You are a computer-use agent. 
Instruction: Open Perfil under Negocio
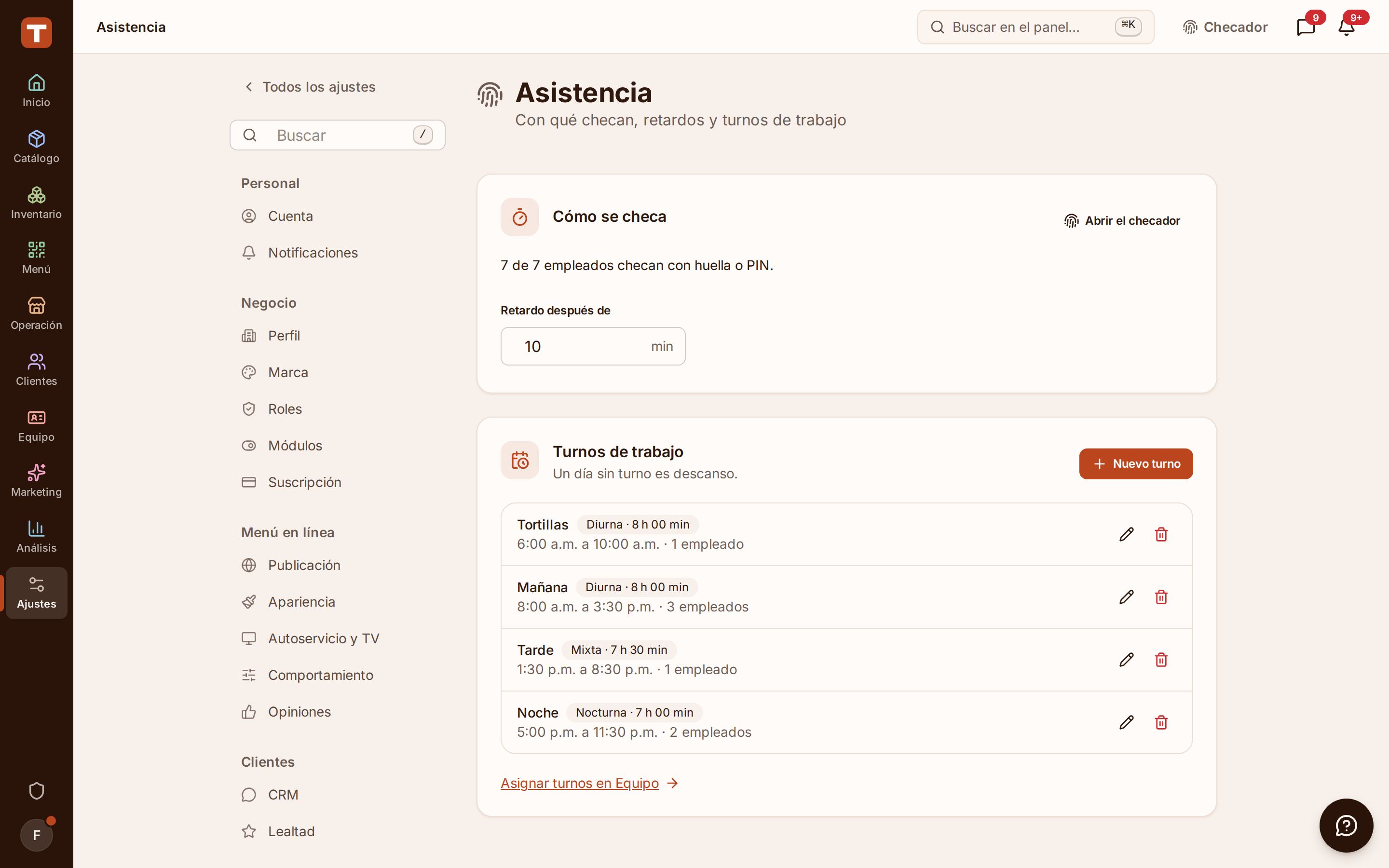[x=338, y=335]
